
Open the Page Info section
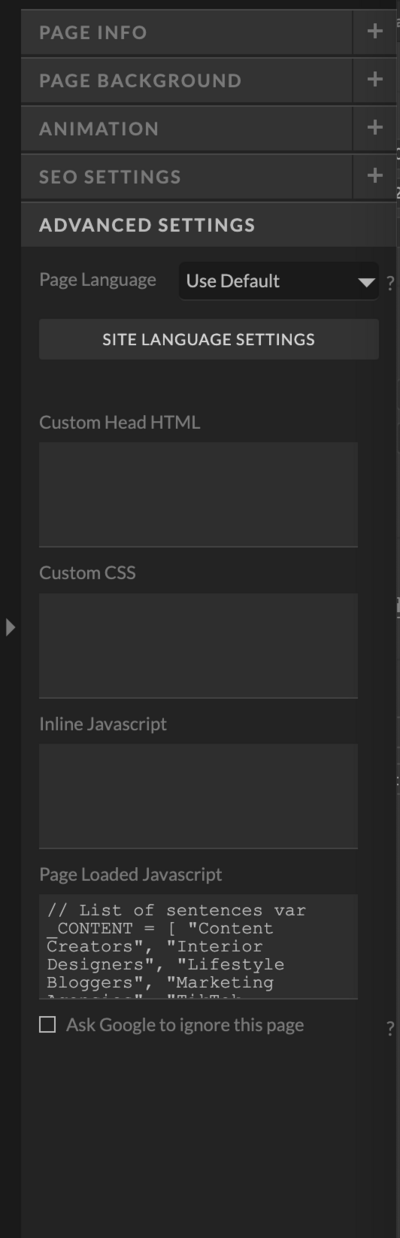pyautogui.click(x=187, y=32)
